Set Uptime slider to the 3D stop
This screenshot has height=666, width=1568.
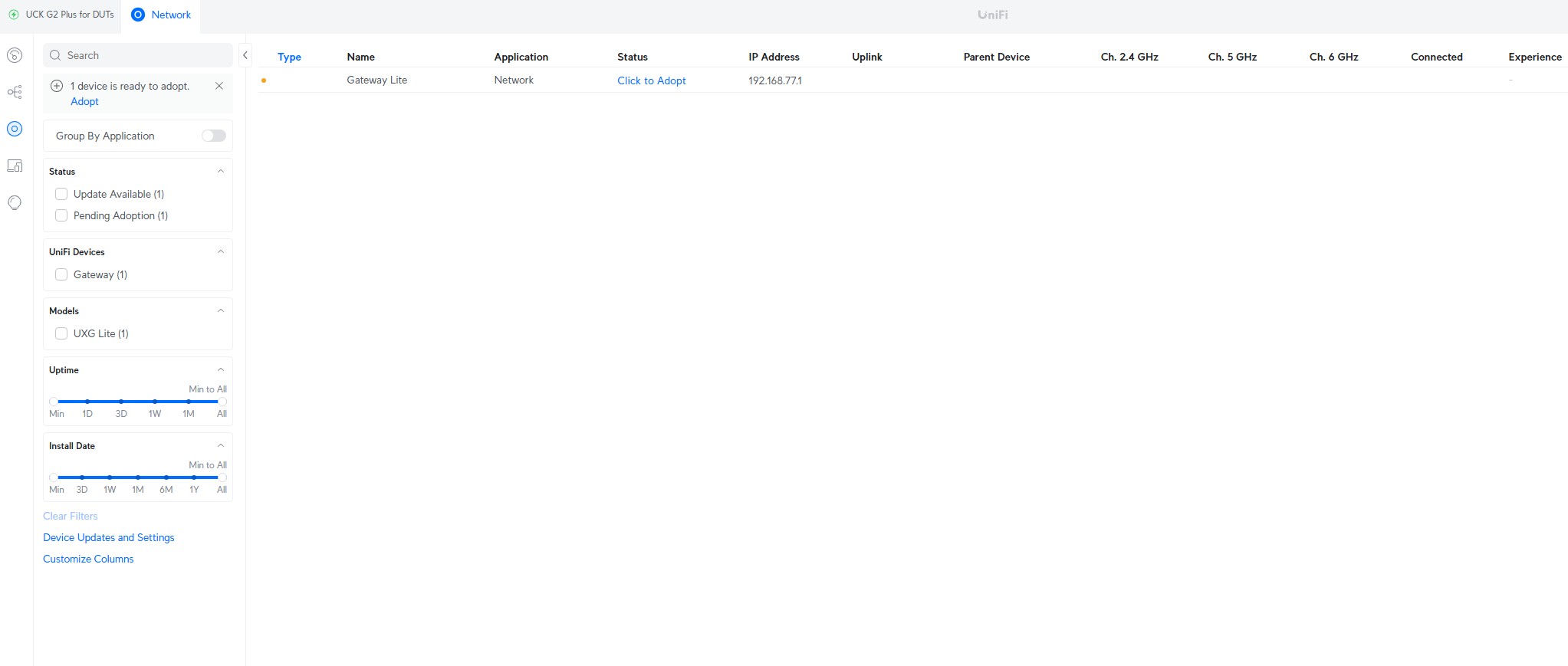point(121,402)
